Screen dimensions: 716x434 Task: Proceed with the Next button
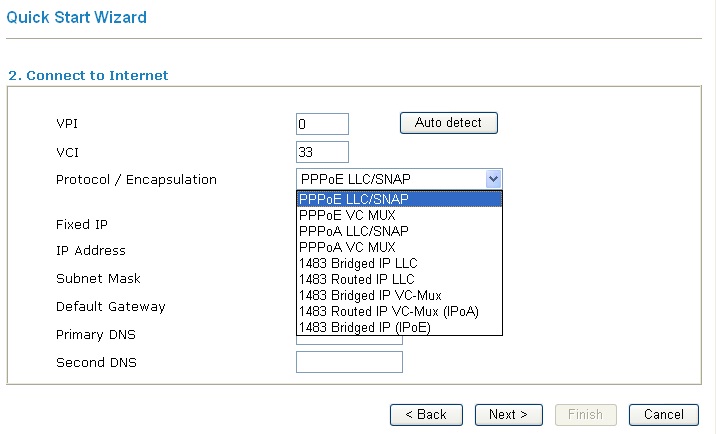pyautogui.click(x=508, y=414)
